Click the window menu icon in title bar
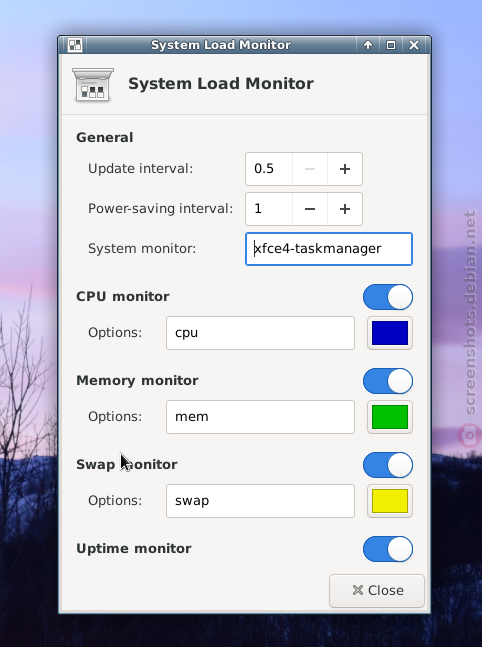This screenshot has width=482, height=647. coord(75,45)
